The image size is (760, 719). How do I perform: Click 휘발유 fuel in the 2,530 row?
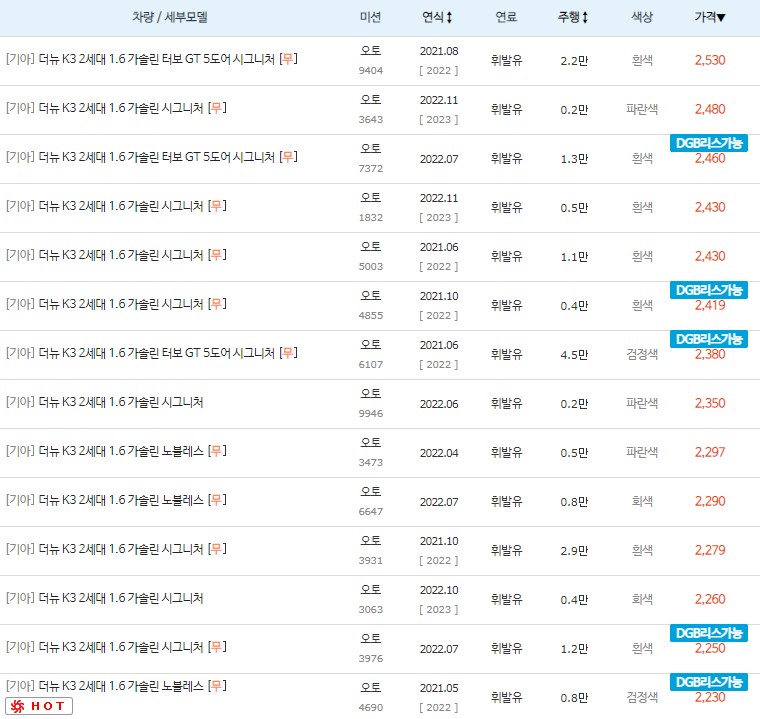pyautogui.click(x=506, y=60)
